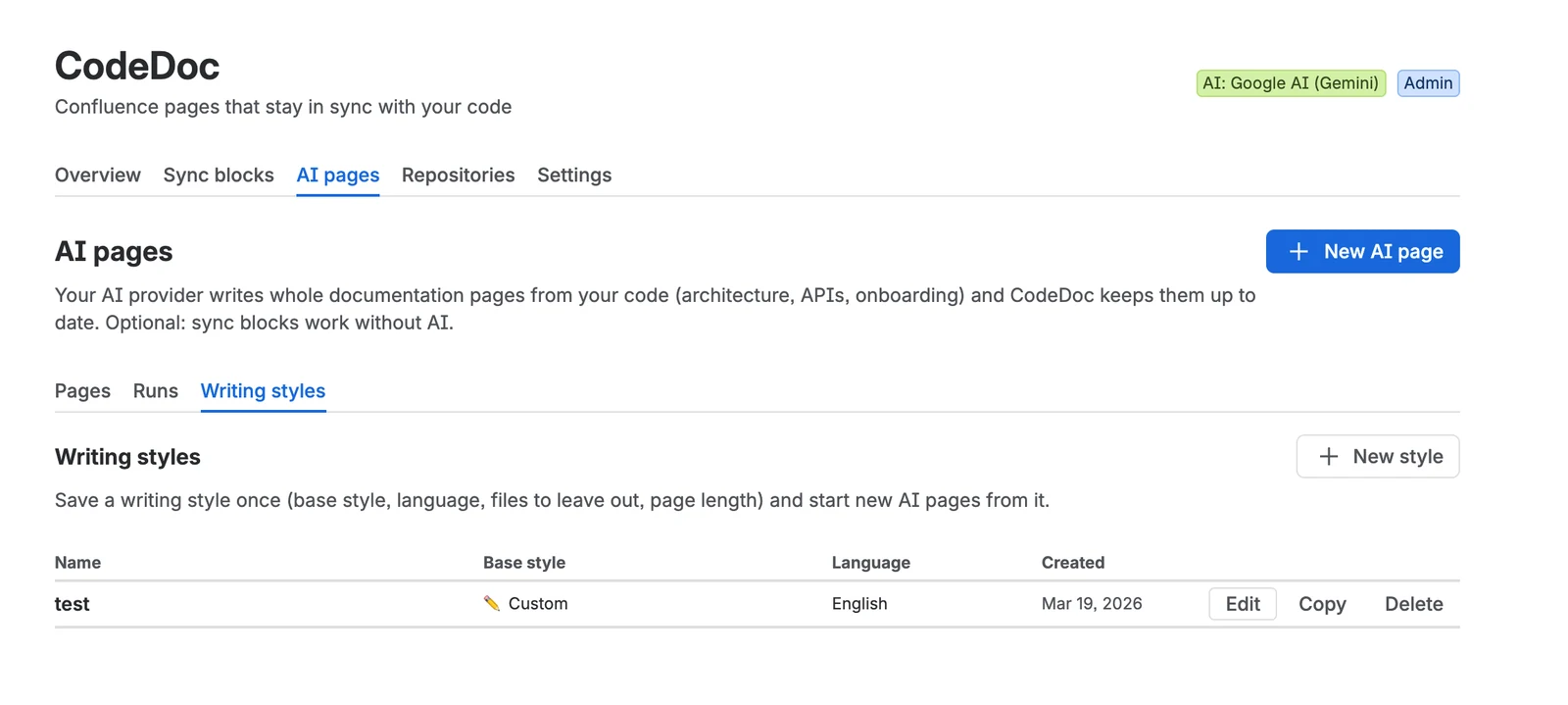Screen dimensions: 1568x705
Task: Edit the test writing style
Action: coord(1243,604)
